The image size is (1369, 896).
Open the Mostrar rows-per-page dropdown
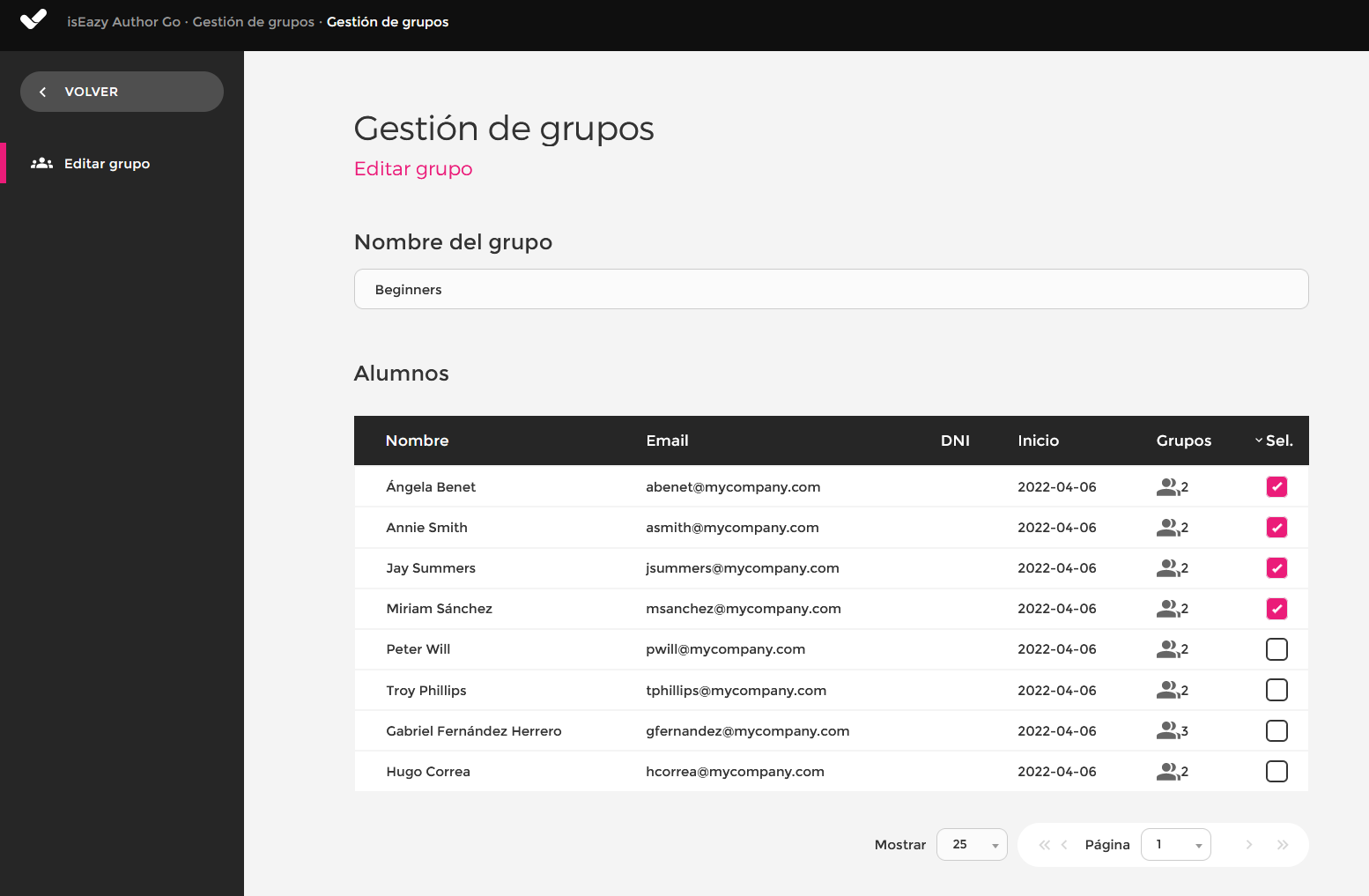click(972, 845)
